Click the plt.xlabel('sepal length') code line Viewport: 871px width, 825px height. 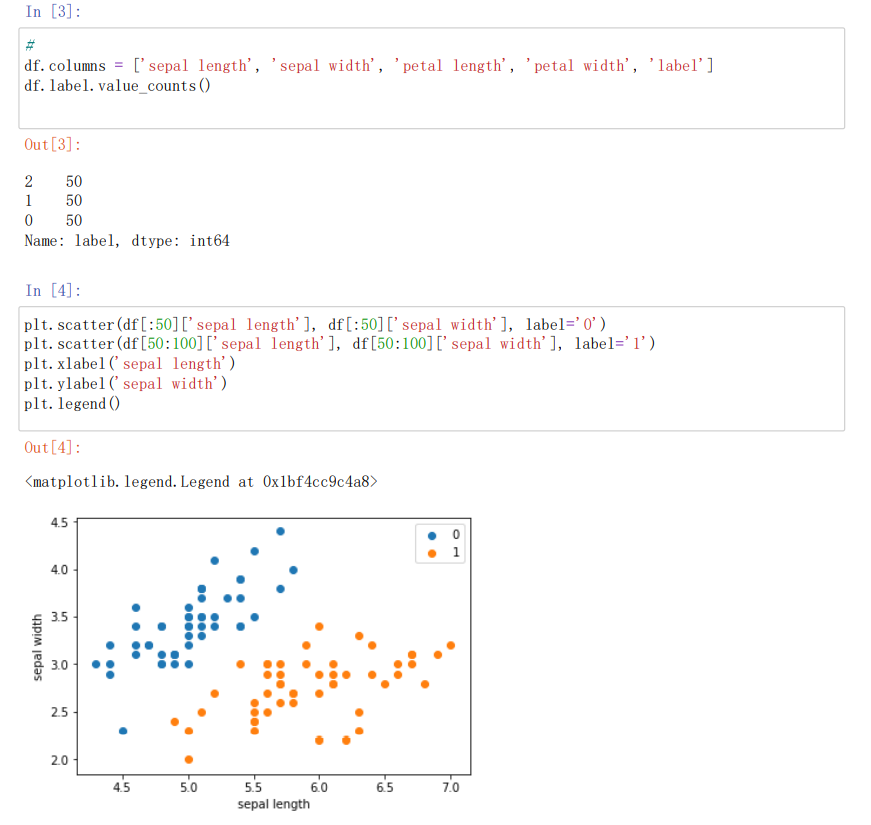tap(129, 364)
